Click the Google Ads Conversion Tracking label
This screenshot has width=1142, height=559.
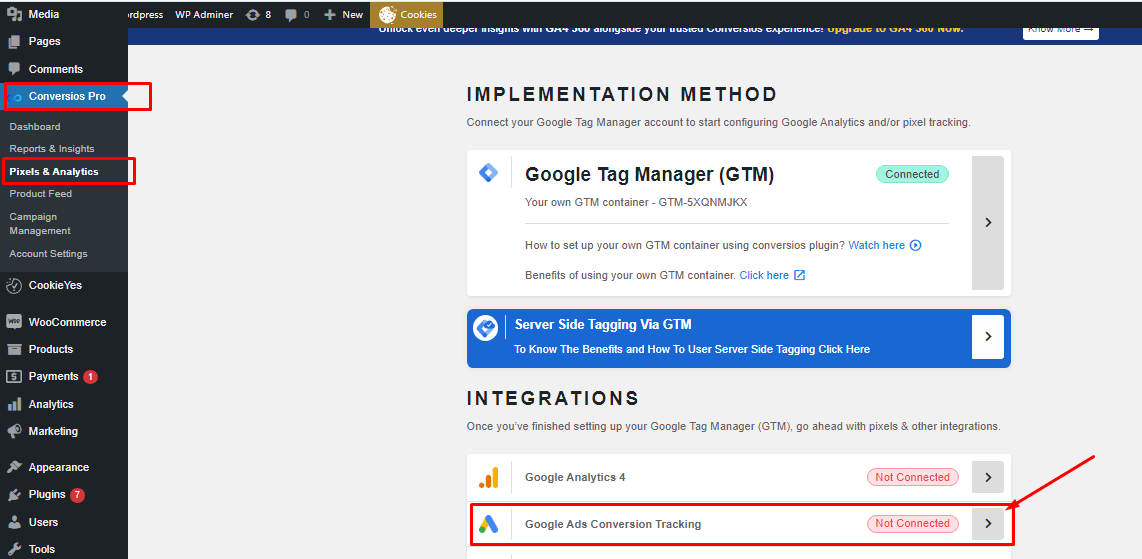(613, 523)
